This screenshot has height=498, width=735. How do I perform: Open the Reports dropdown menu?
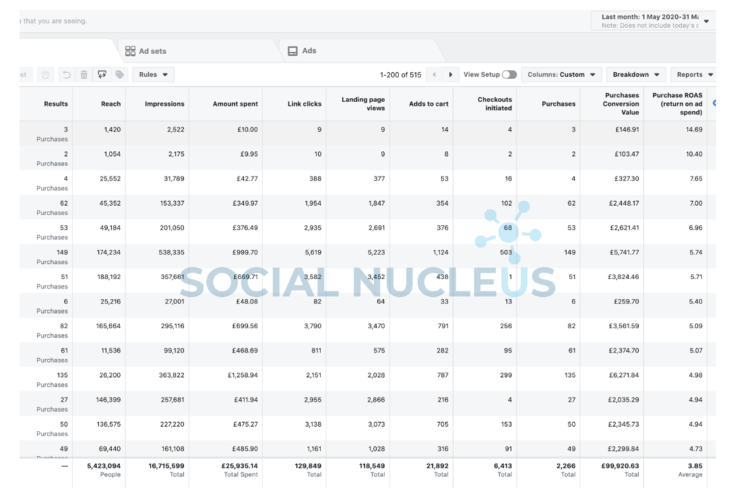pyautogui.click(x=694, y=75)
